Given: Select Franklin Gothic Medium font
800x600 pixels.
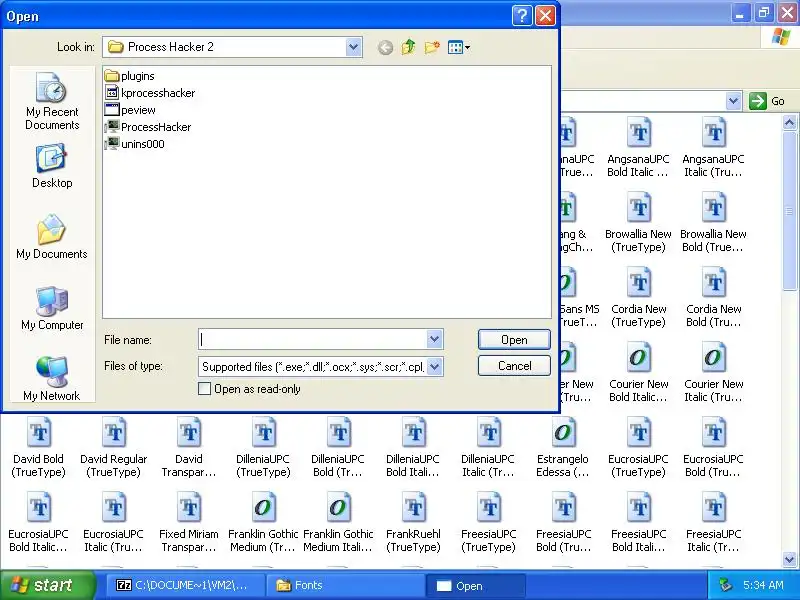Looking at the screenshot, I should [263, 522].
